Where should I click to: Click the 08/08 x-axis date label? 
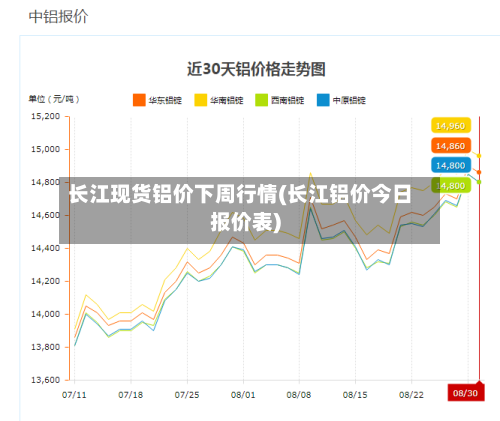point(299,395)
